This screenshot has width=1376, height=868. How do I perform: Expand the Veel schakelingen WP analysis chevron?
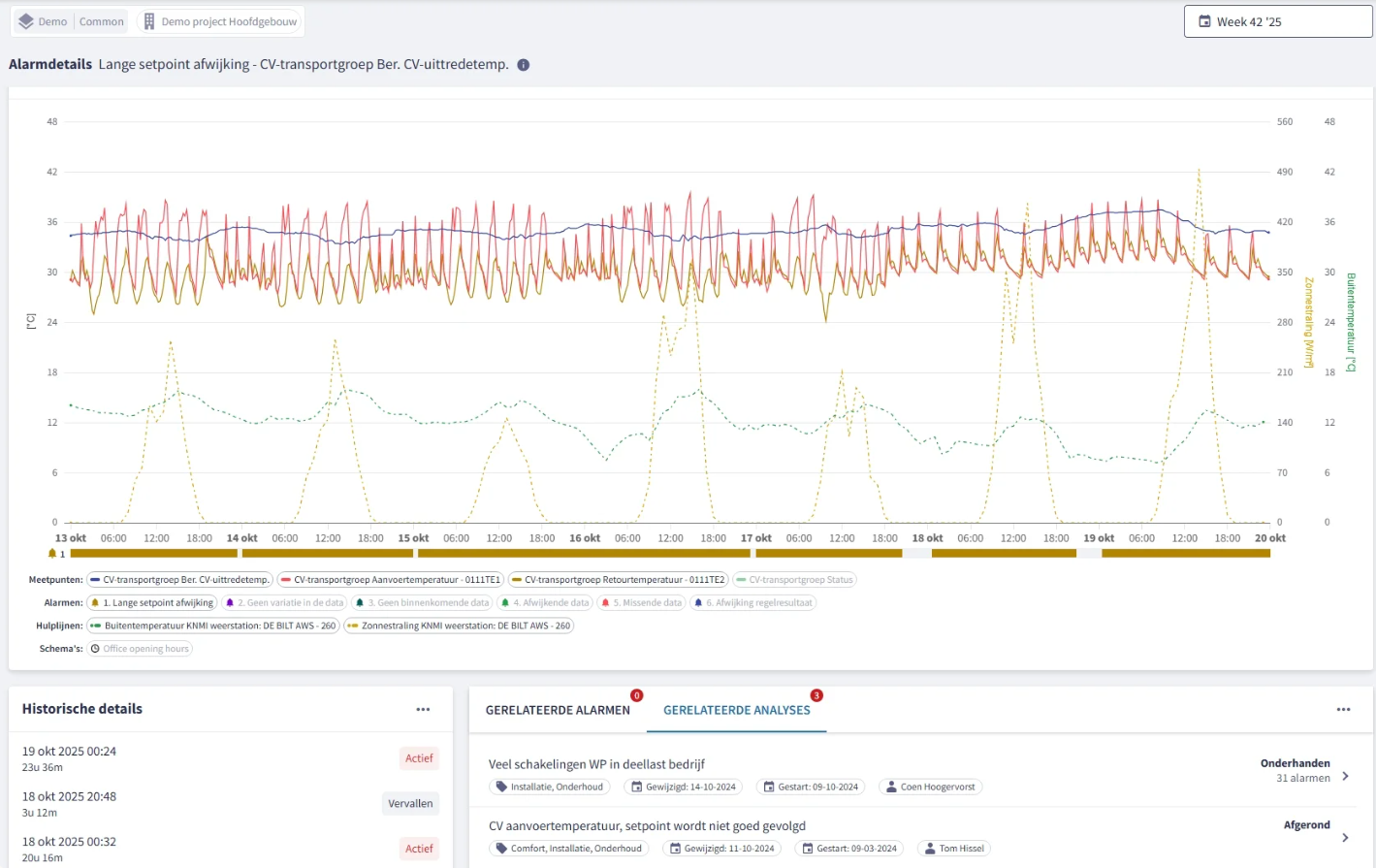tap(1345, 776)
